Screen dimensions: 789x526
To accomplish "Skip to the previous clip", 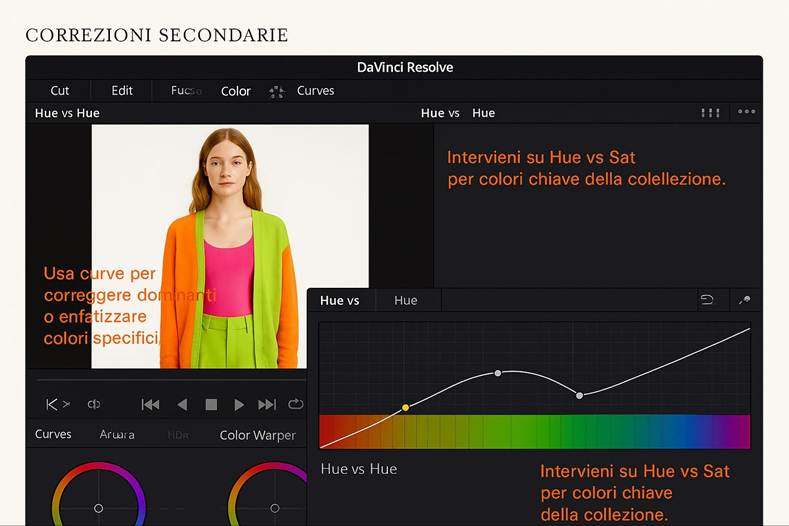I will coord(150,404).
